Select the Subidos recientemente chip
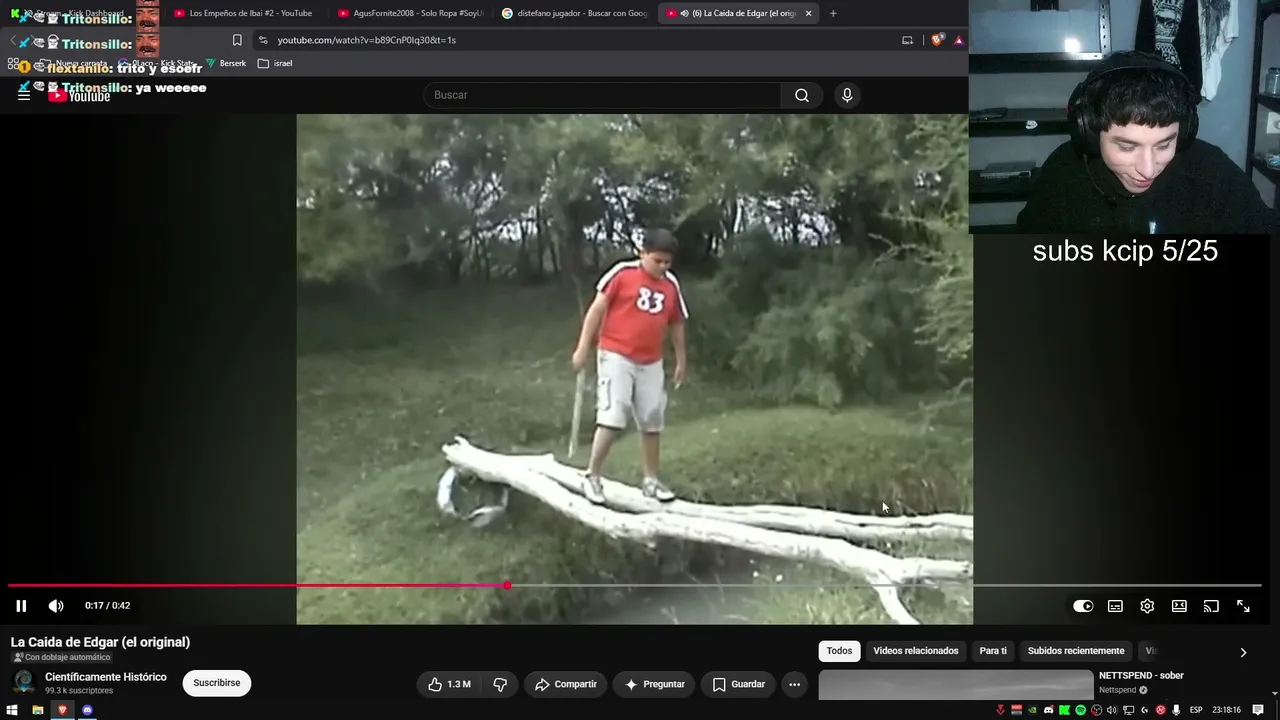The width and height of the screenshot is (1280, 720). [x=1076, y=651]
